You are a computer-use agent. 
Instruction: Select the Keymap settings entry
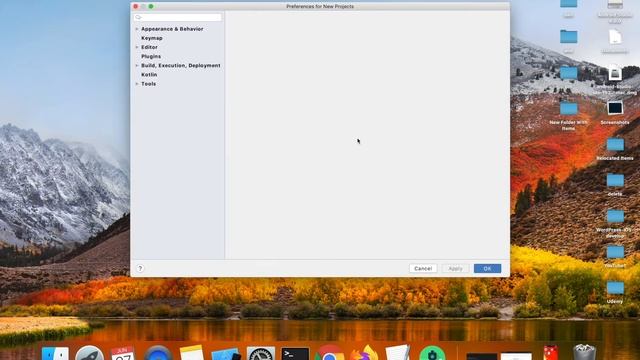[x=152, y=38]
